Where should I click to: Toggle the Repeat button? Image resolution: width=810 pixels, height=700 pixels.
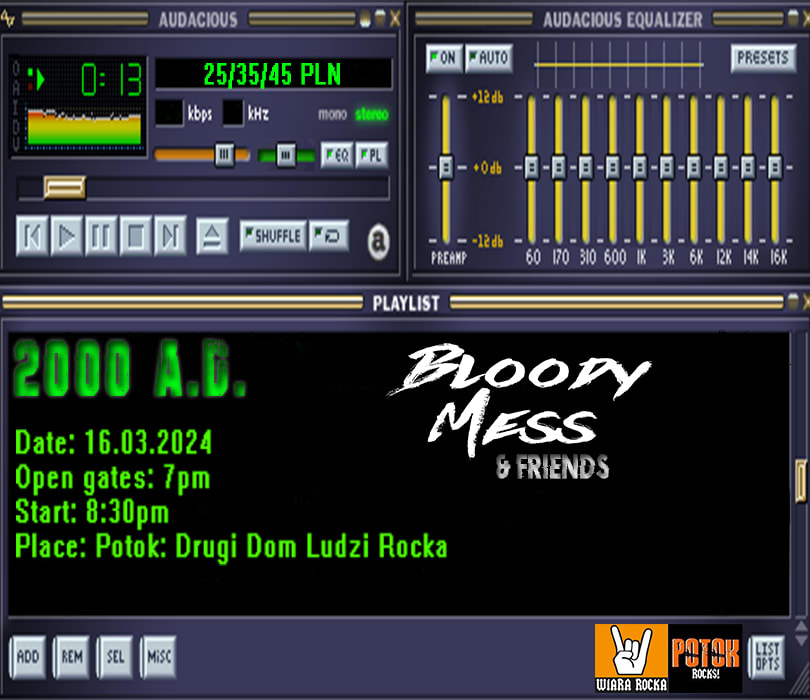coord(329,236)
